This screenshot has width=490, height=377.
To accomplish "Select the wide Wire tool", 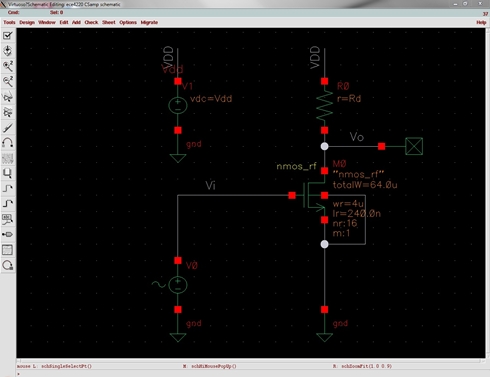I will [8, 204].
